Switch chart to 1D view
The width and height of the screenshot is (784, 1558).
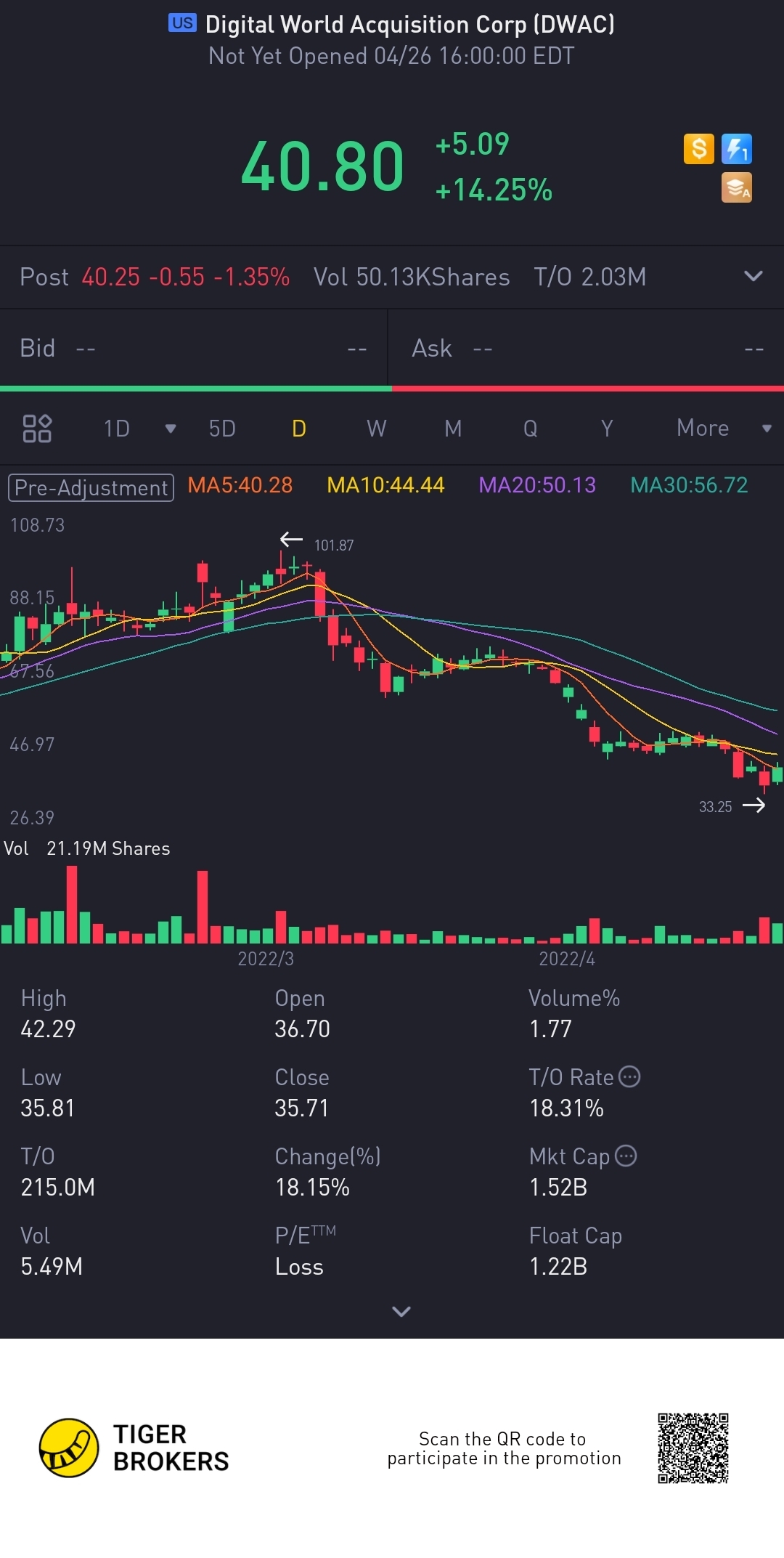(x=117, y=429)
